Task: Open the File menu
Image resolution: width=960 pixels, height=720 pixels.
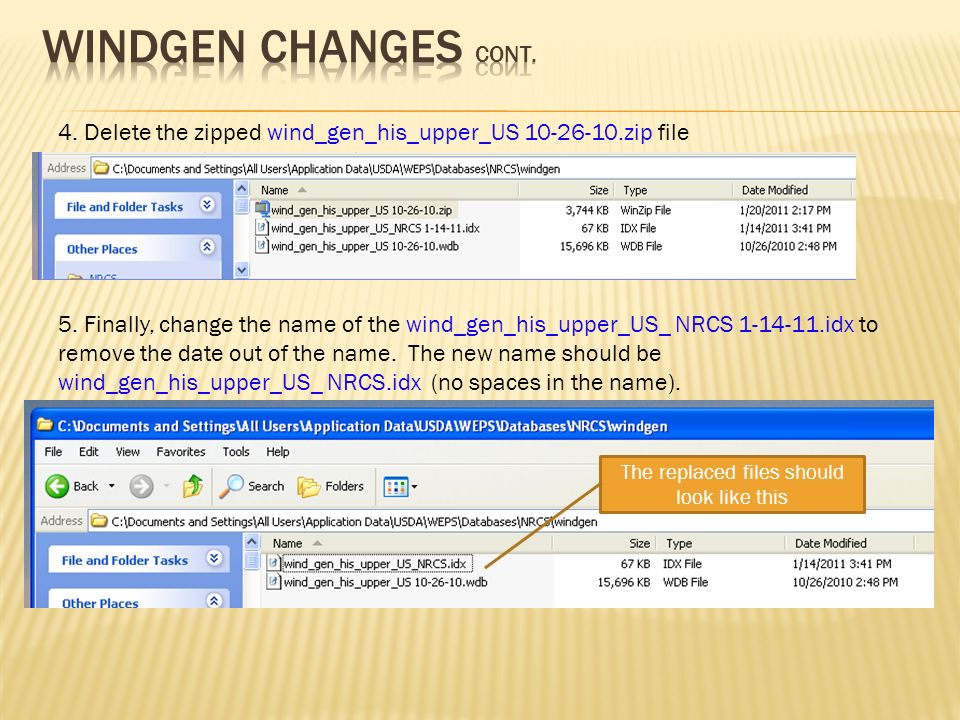Action: tap(53, 452)
